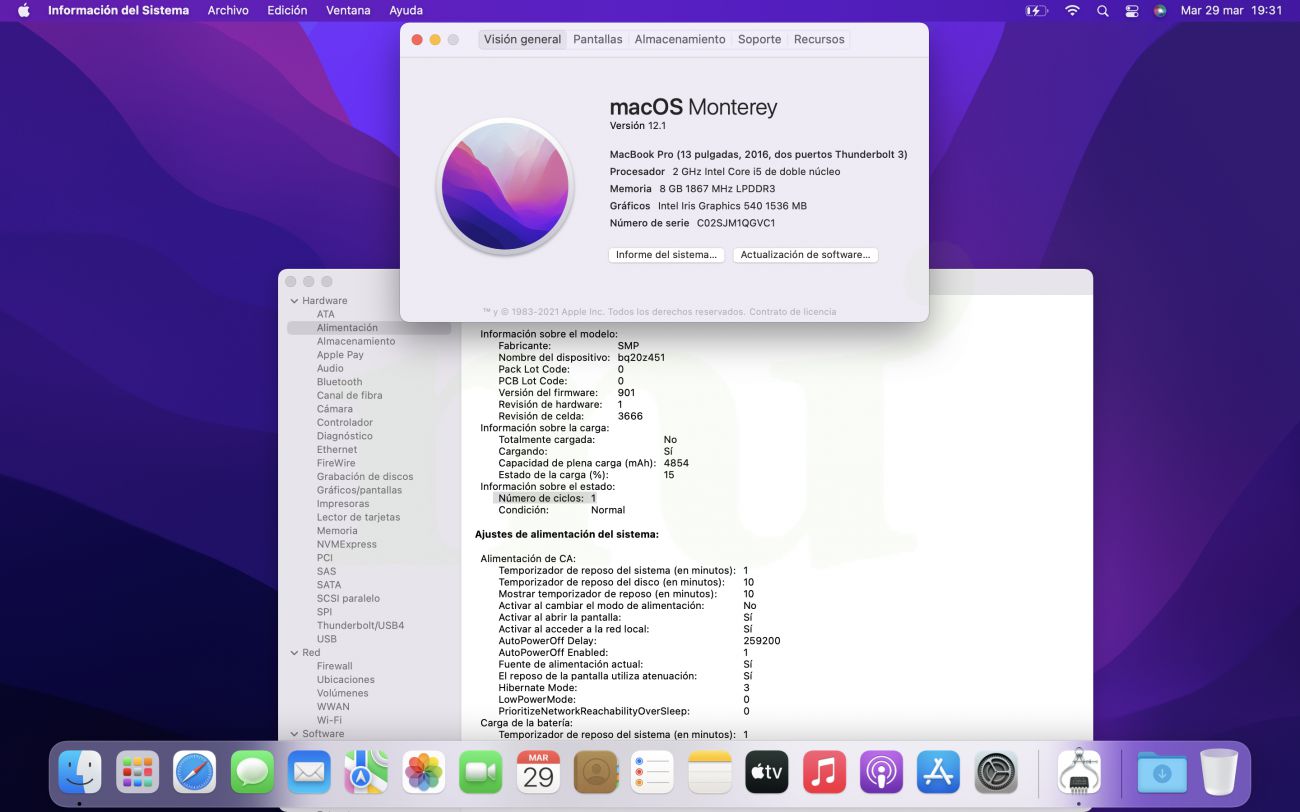Open App Store in Dock
This screenshot has height=812, width=1300.
click(x=939, y=772)
